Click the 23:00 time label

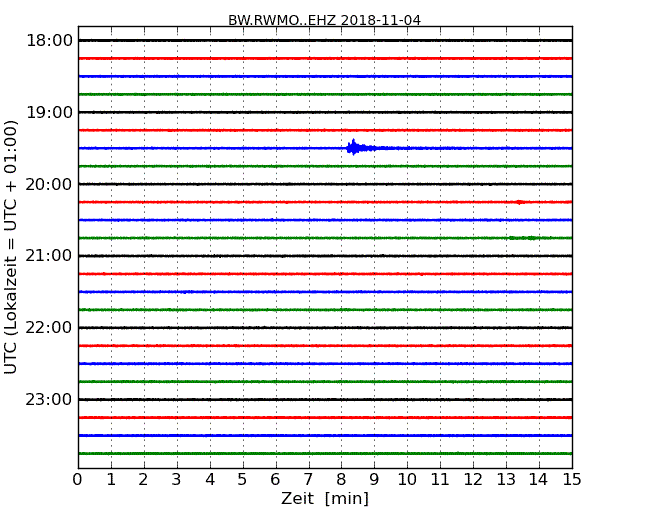pos(49,399)
